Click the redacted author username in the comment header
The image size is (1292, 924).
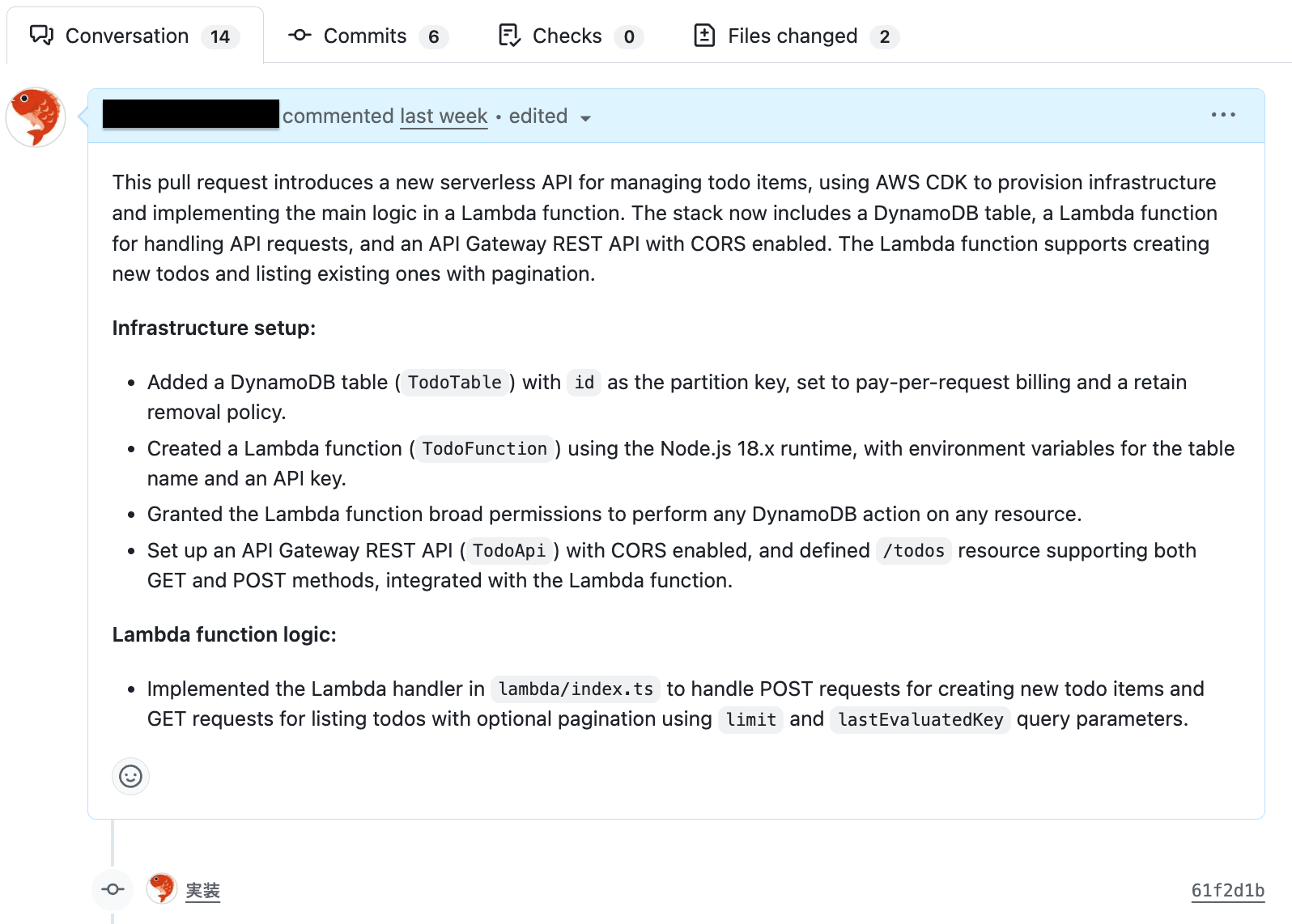coord(191,114)
